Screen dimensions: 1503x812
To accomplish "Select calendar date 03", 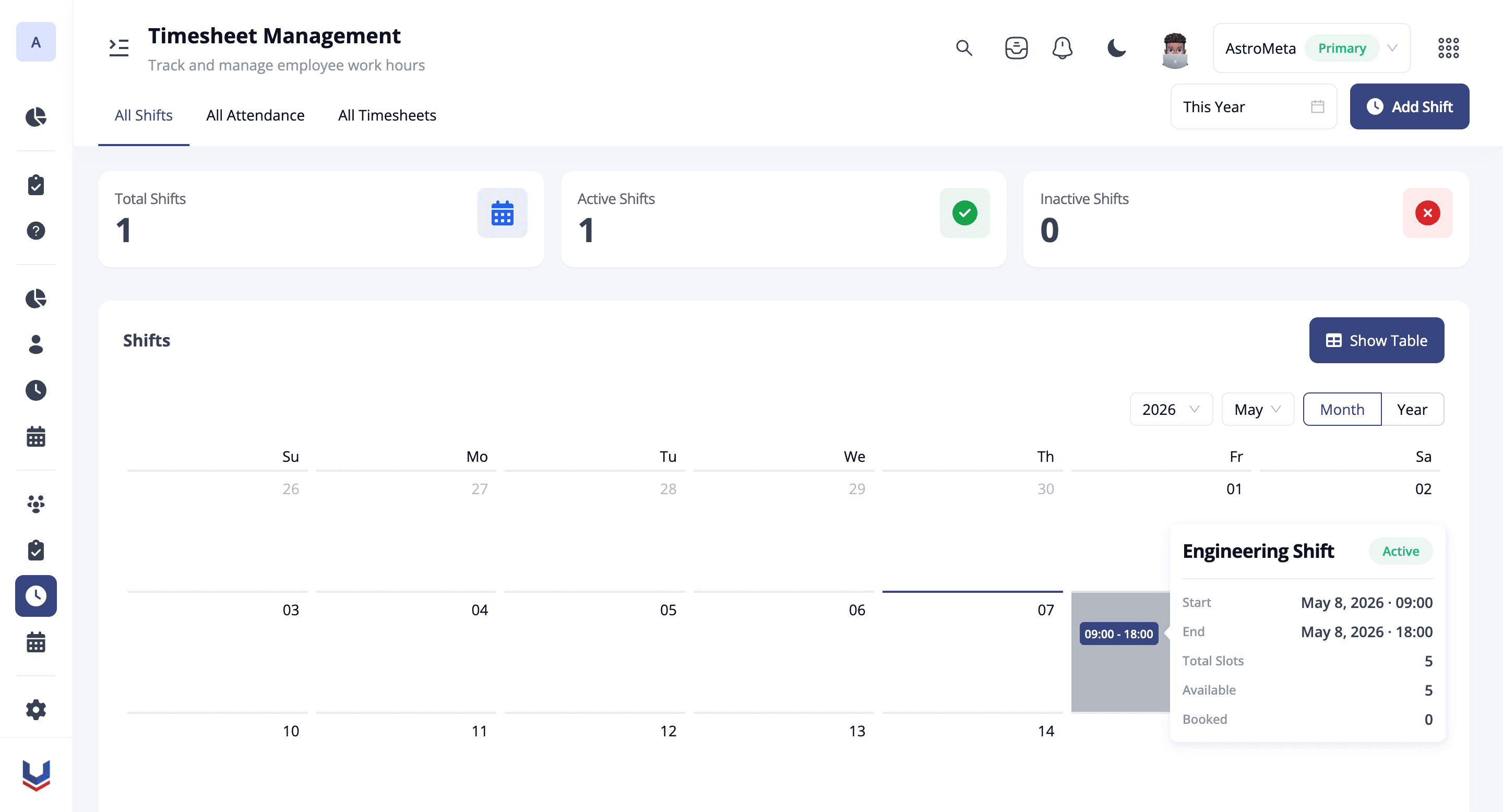I will 217,652.
